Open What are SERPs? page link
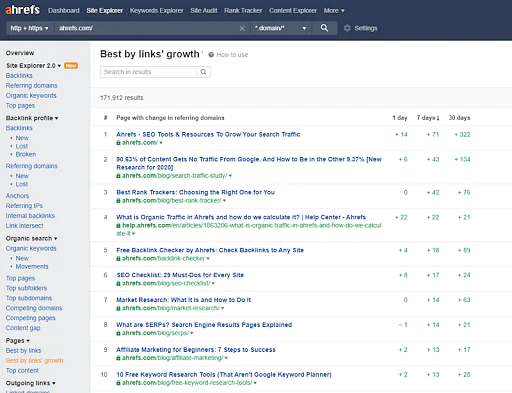Image resolution: width=512 pixels, height=393 pixels. (204, 325)
